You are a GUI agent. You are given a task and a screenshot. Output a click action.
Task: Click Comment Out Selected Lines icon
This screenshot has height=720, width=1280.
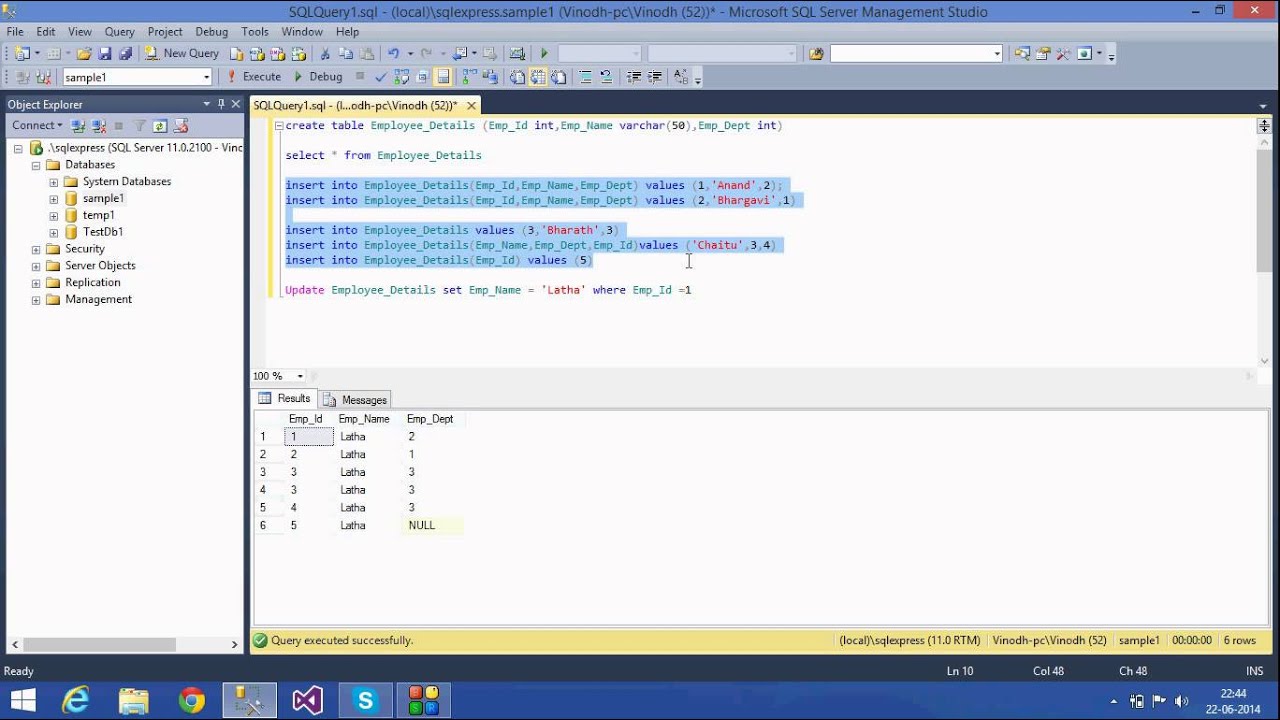coord(586,77)
